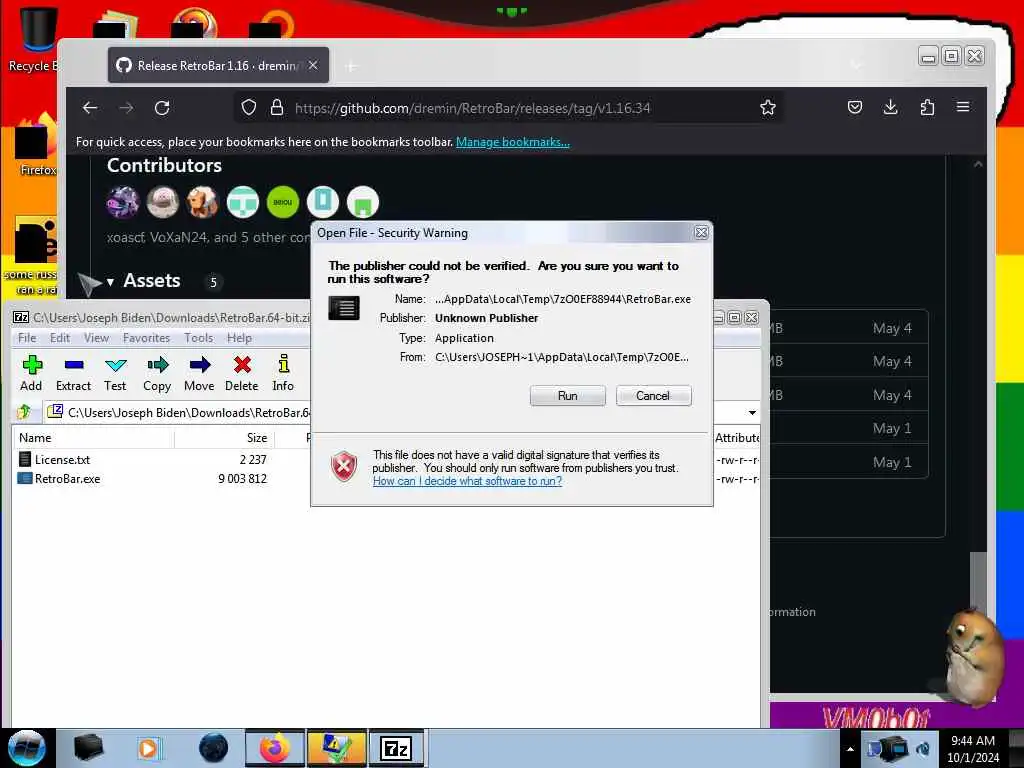The image size is (1024, 768).
Task: Click Run in the security warning
Action: pos(568,396)
